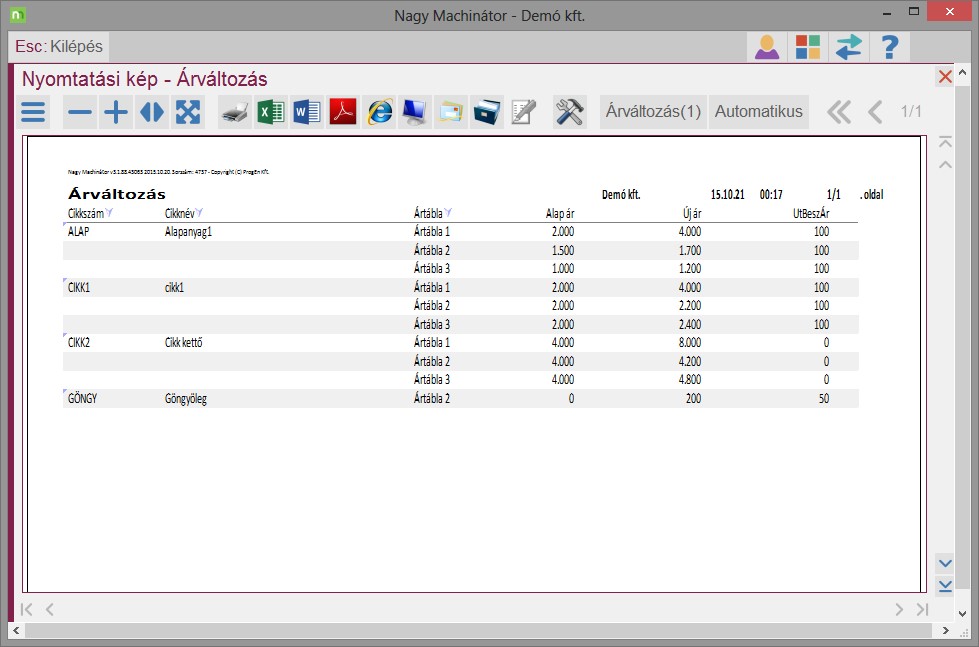Zoom out with the minus icon
This screenshot has width=979, height=647.
coord(80,112)
